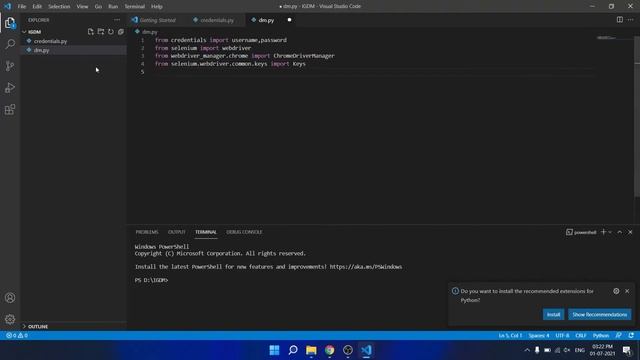Open Windows Start menu
Viewport: 640px width, 360px height.
click(x=274, y=350)
